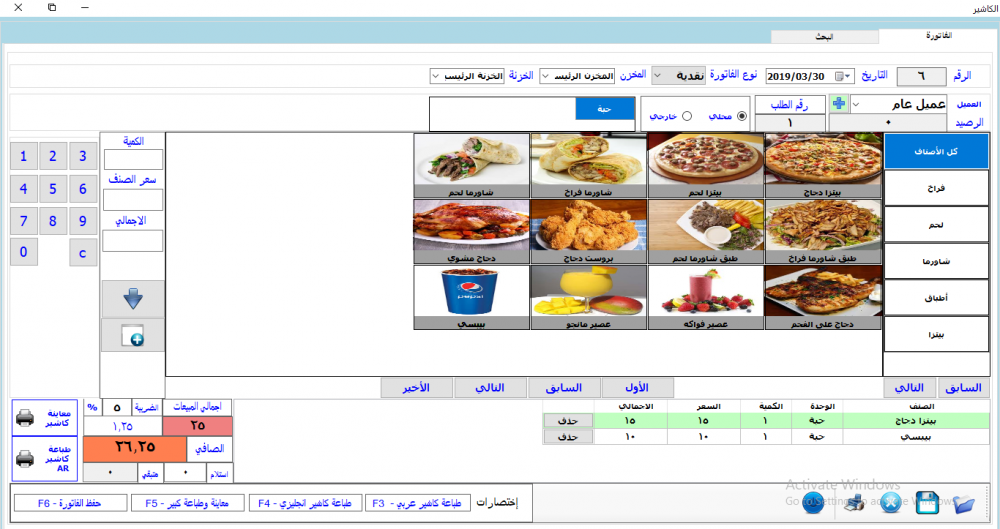Click the blue X cancel icon
The width and height of the screenshot is (1000, 529).
(x=890, y=502)
